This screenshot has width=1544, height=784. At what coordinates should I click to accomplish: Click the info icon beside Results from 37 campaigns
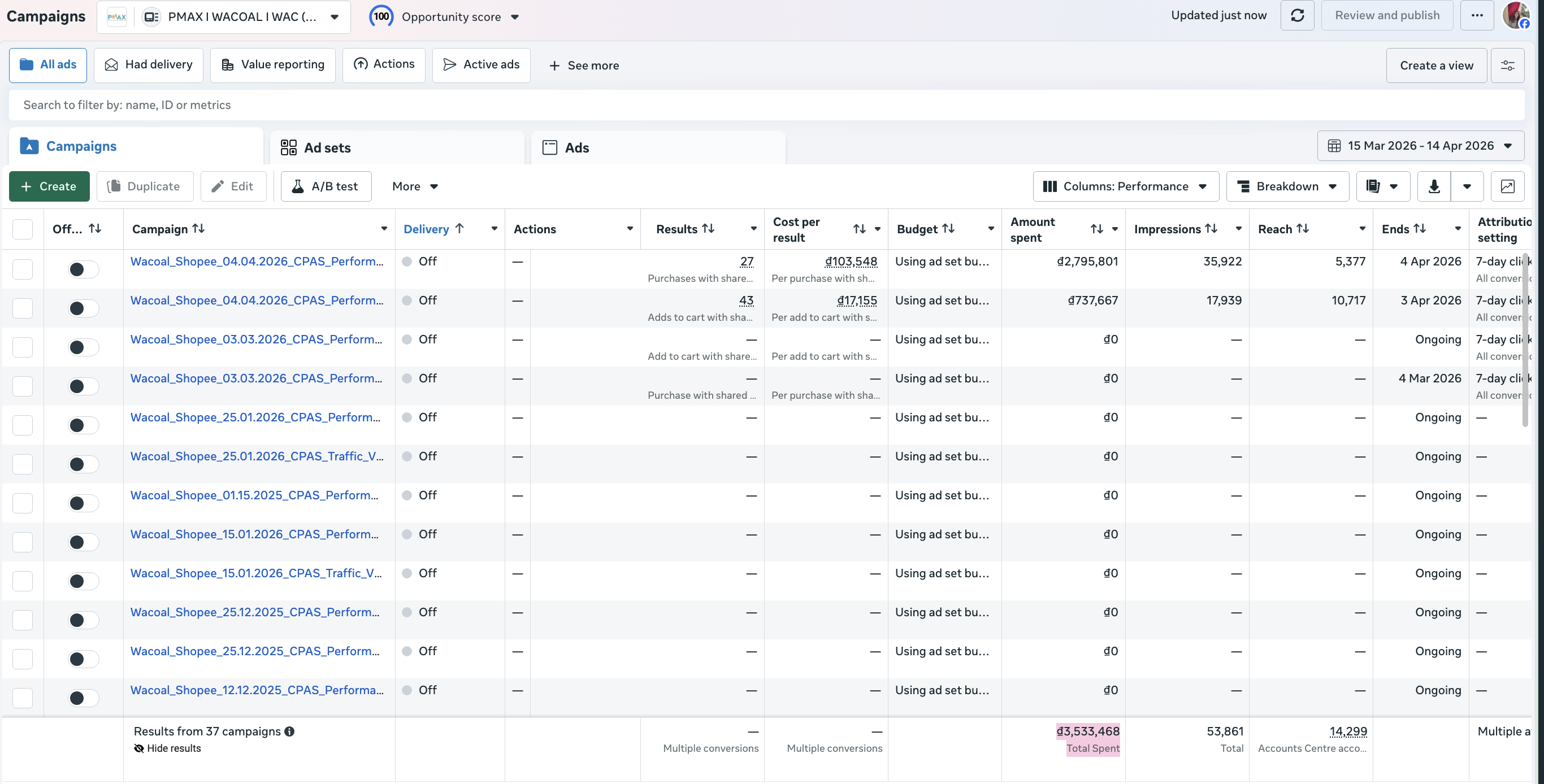289,731
